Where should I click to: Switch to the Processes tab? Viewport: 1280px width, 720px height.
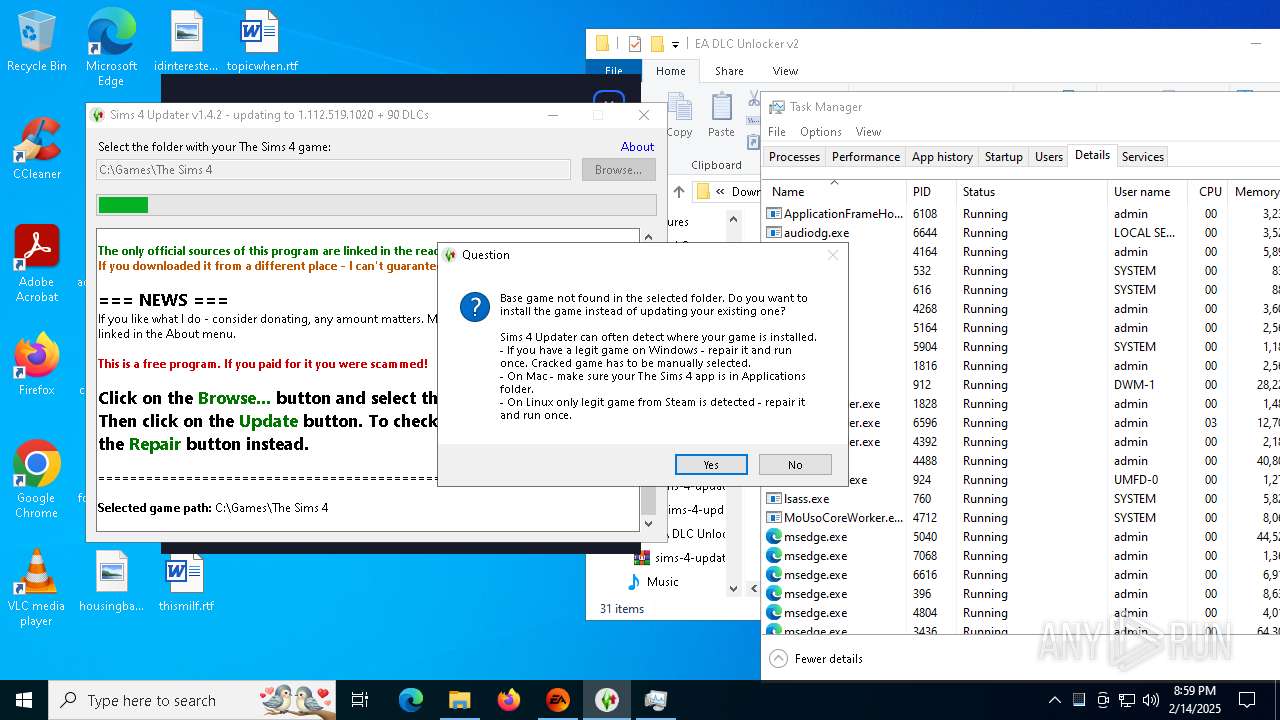(794, 157)
